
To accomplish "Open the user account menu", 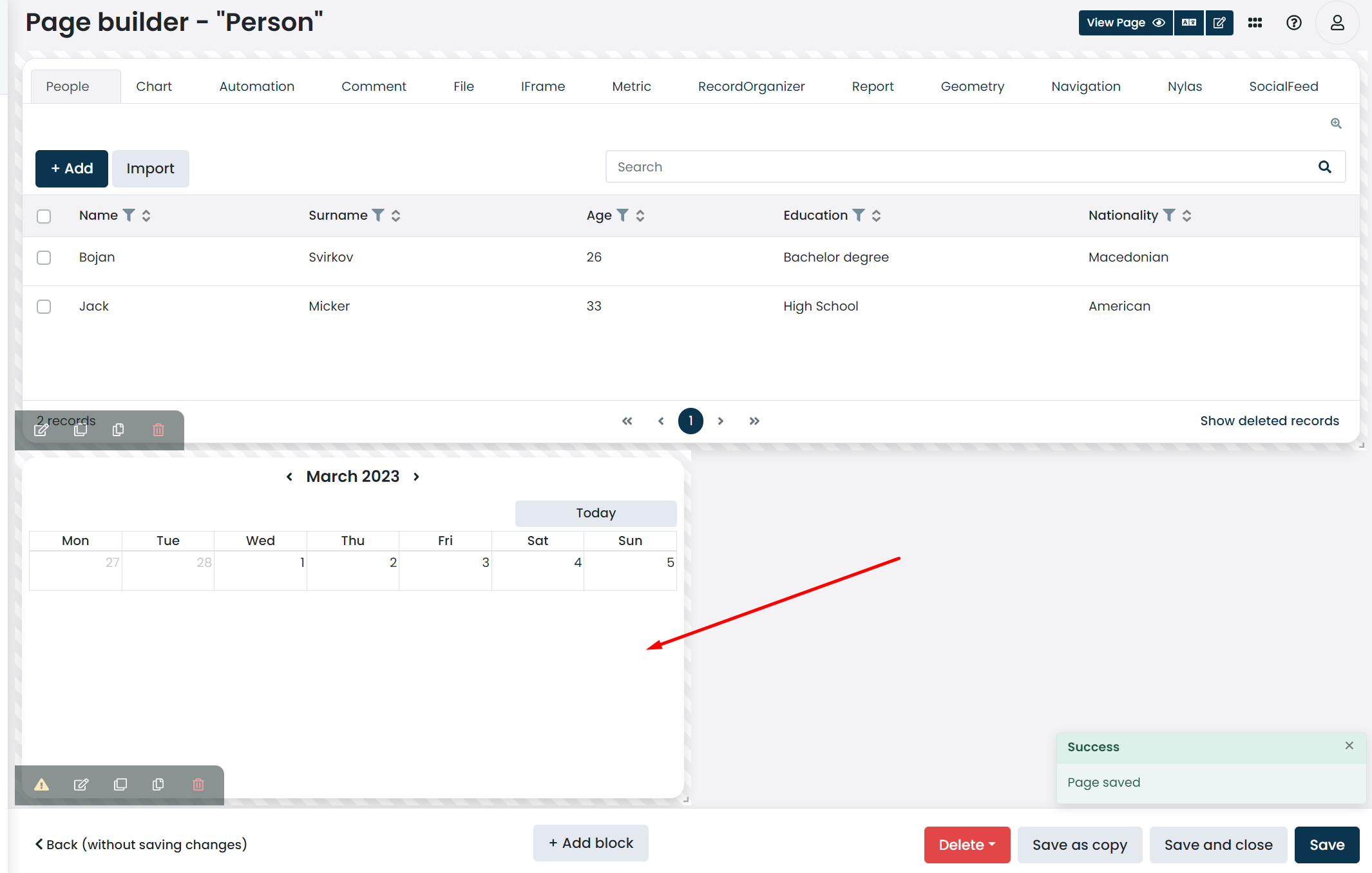I will pos(1337,23).
